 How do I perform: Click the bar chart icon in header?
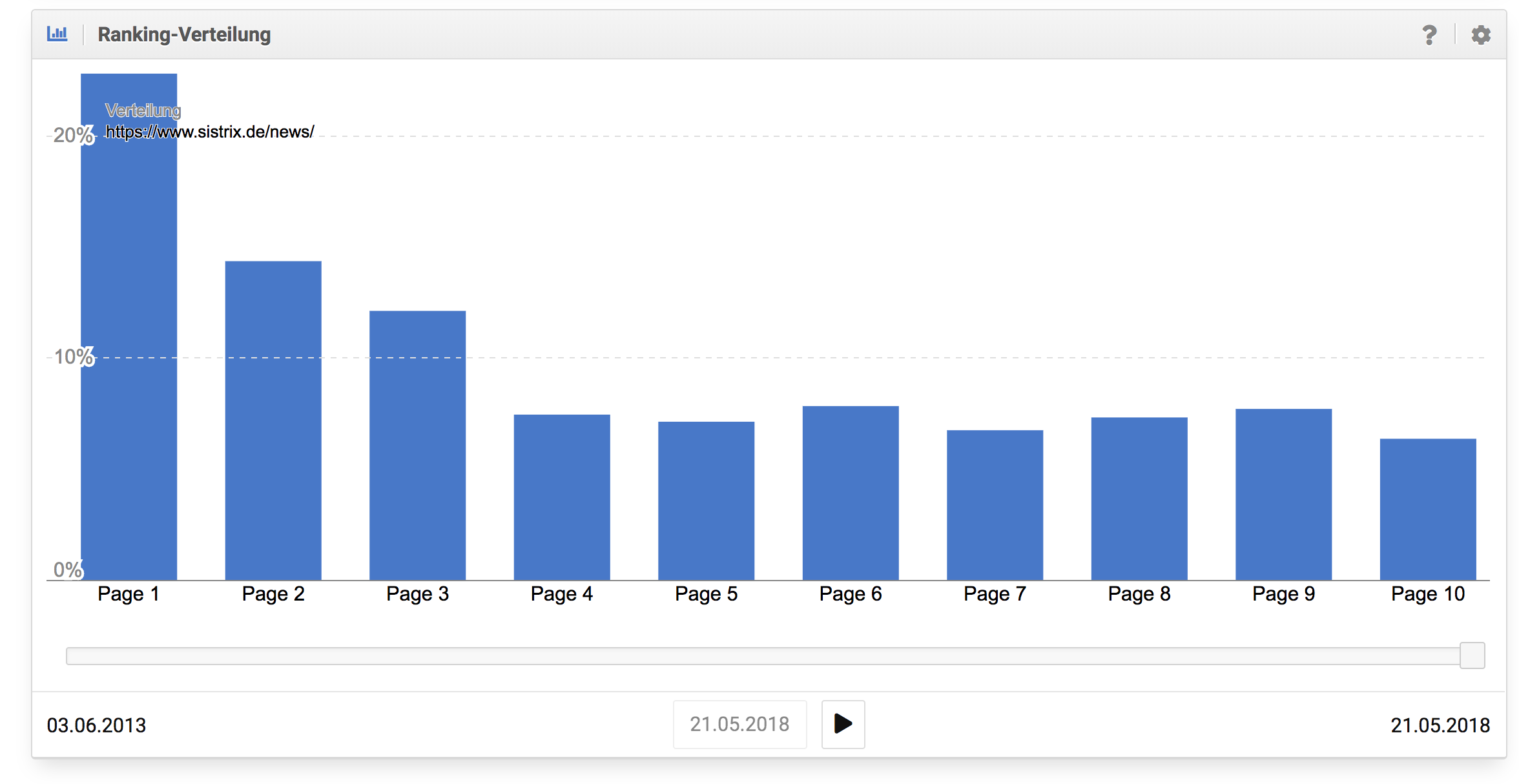(57, 34)
